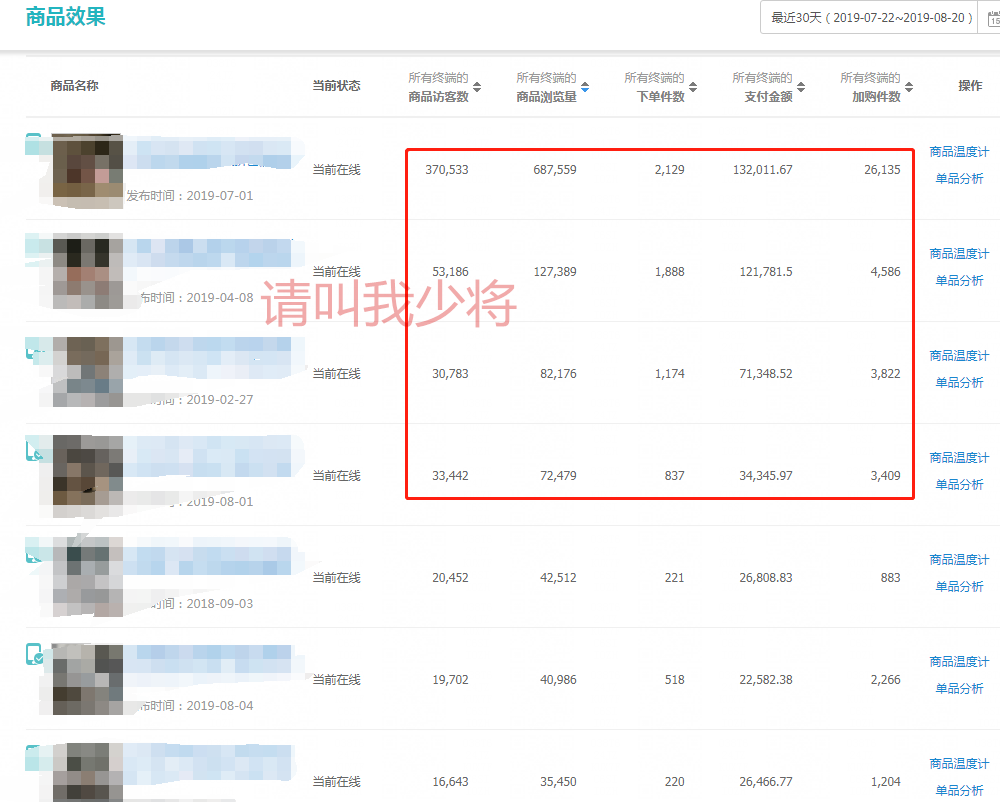Screen dimensions: 1000x802
Task: Sort by 加购件数 using its sort arrows
Action: pyautogui.click(x=909, y=87)
